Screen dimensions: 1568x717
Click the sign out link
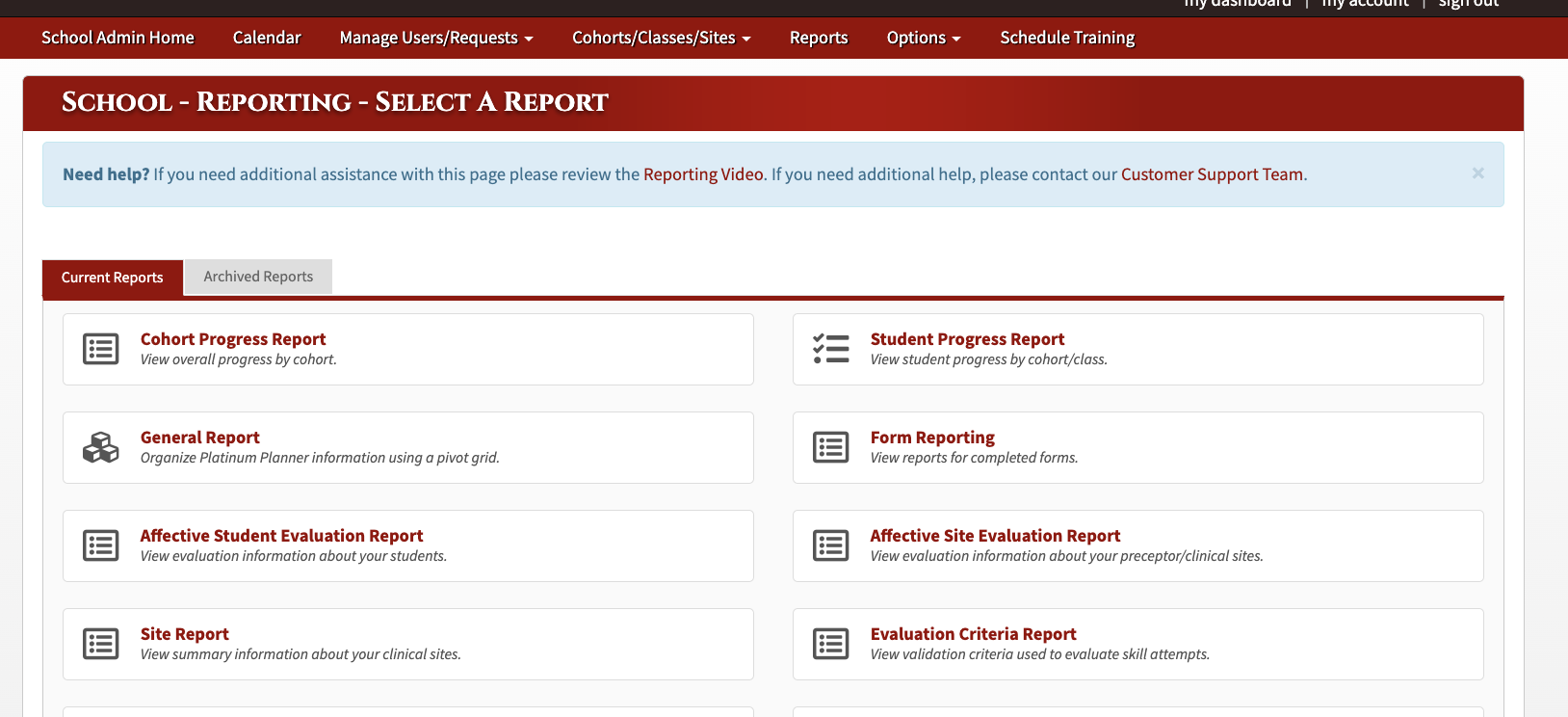[1469, 4]
